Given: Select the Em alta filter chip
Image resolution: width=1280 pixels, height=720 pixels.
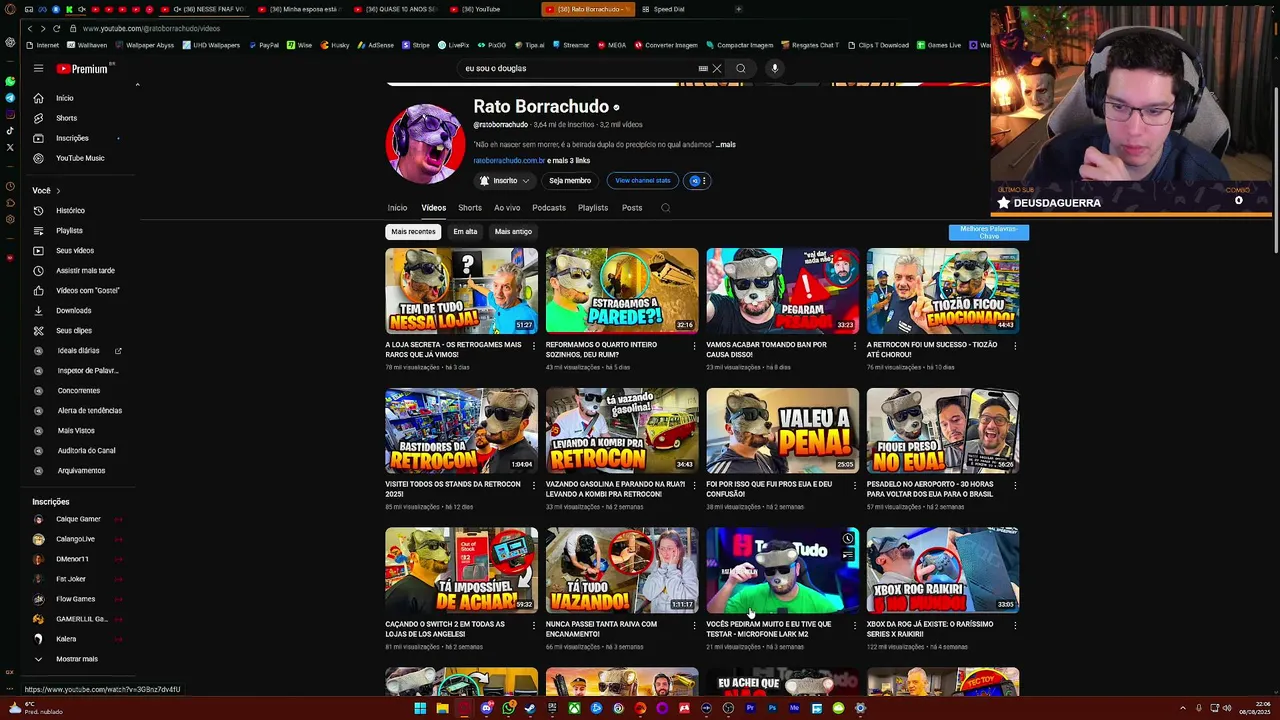Looking at the screenshot, I should tap(465, 231).
